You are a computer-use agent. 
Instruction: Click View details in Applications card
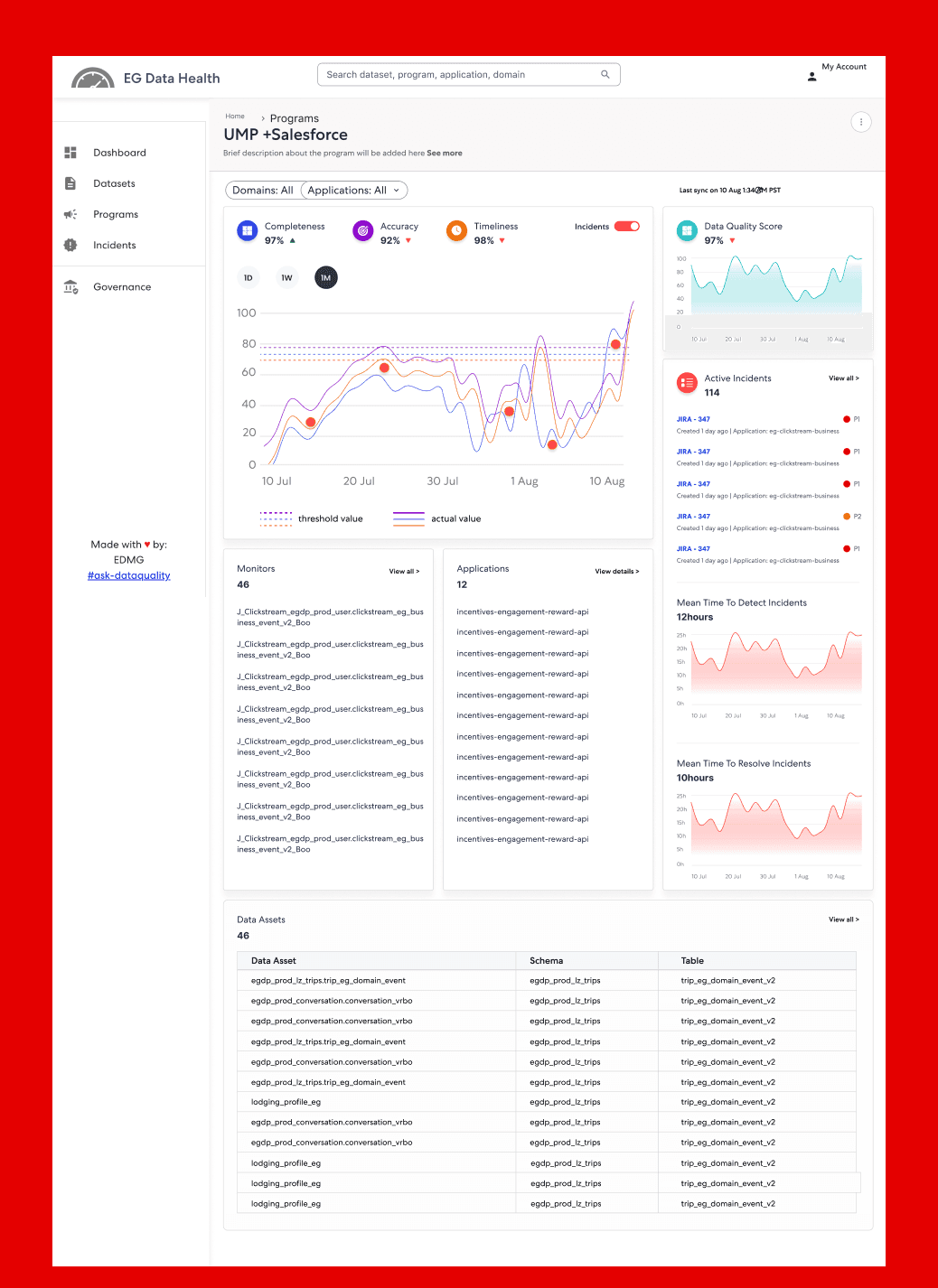click(x=617, y=572)
